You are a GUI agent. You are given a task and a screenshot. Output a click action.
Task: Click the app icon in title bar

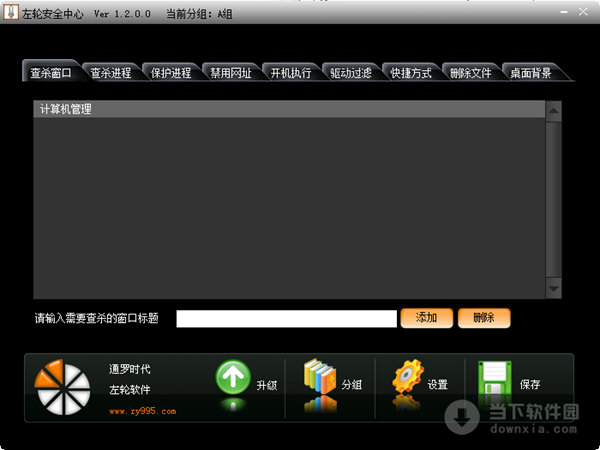pyautogui.click(x=10, y=12)
